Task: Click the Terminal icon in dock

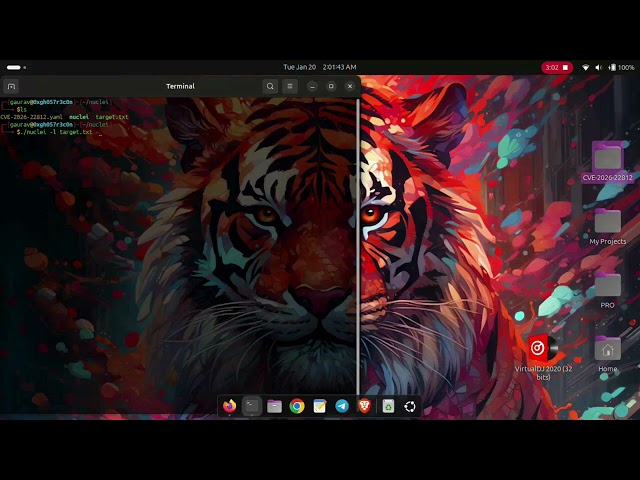Action: [252, 406]
